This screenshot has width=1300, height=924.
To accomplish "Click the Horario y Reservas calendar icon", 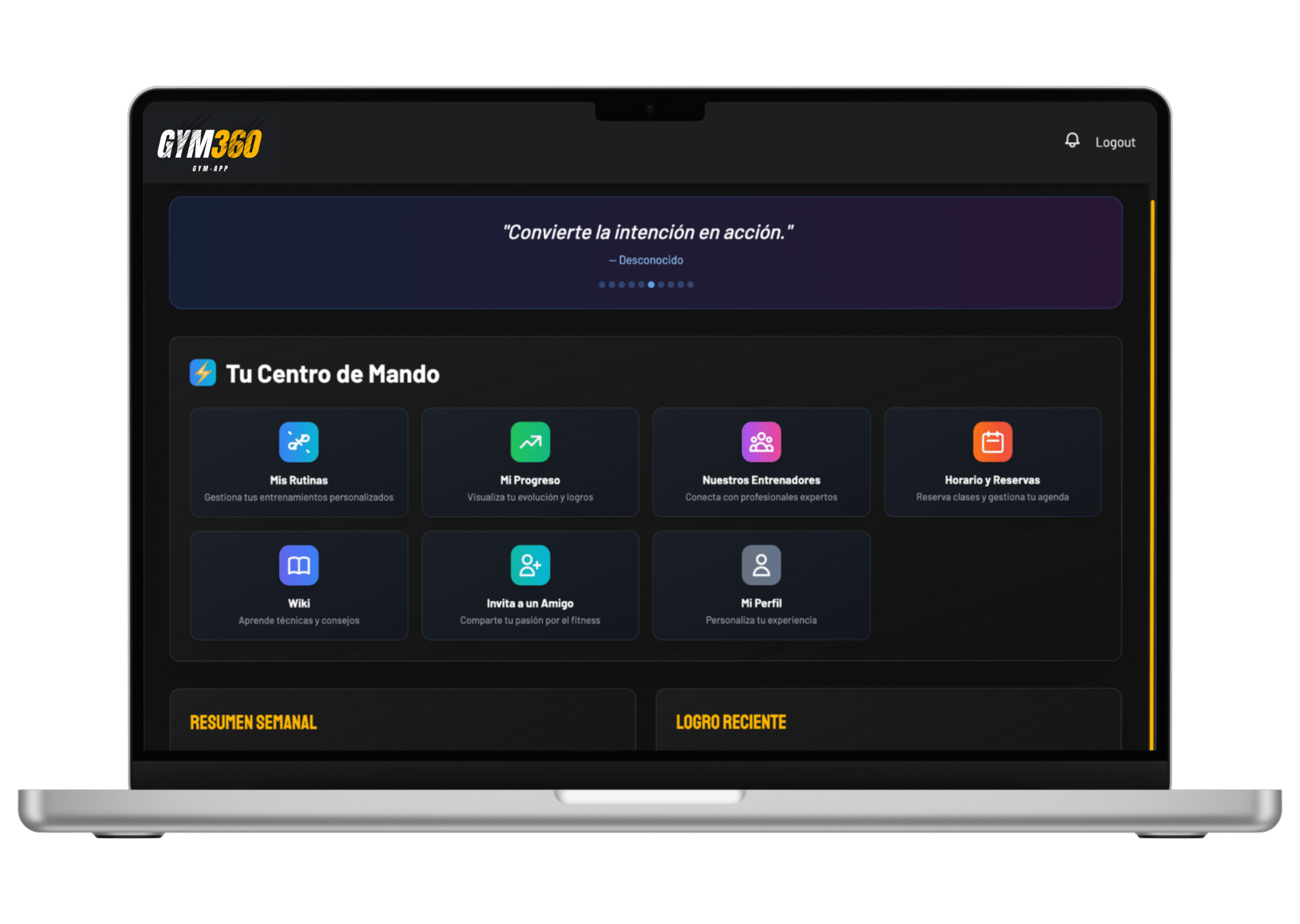I will [992, 442].
